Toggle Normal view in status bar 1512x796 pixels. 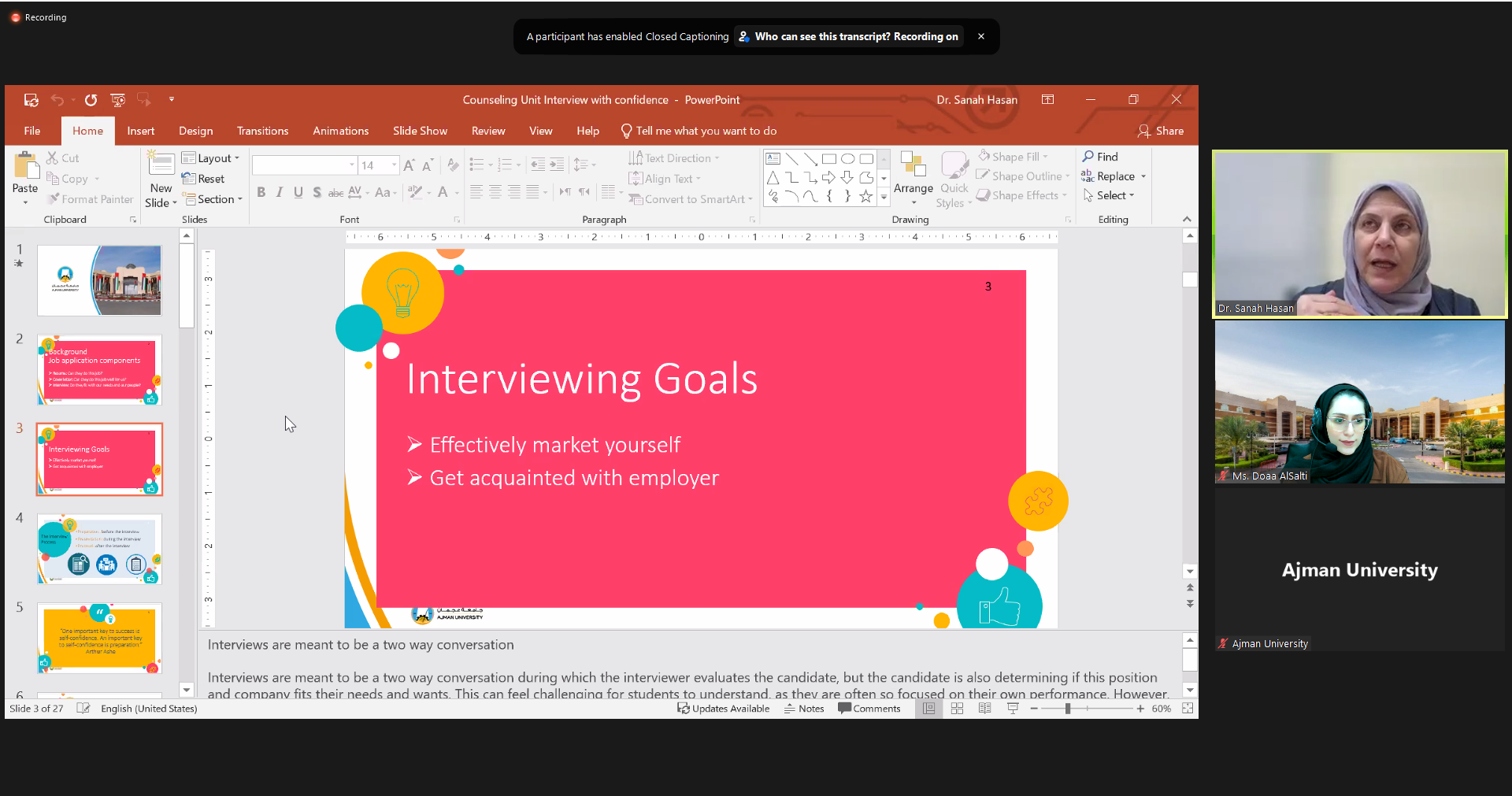point(928,709)
